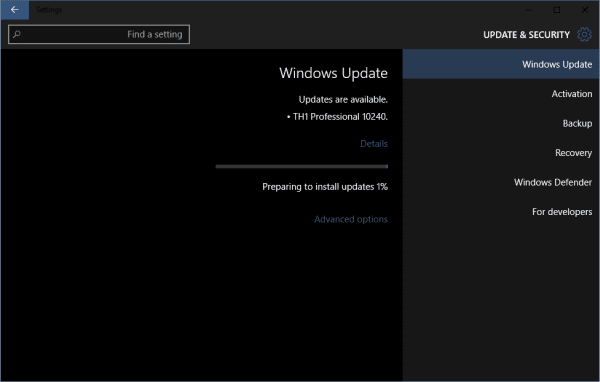This screenshot has width=600, height=382.
Task: Minimize the Settings window
Action: (529, 10)
